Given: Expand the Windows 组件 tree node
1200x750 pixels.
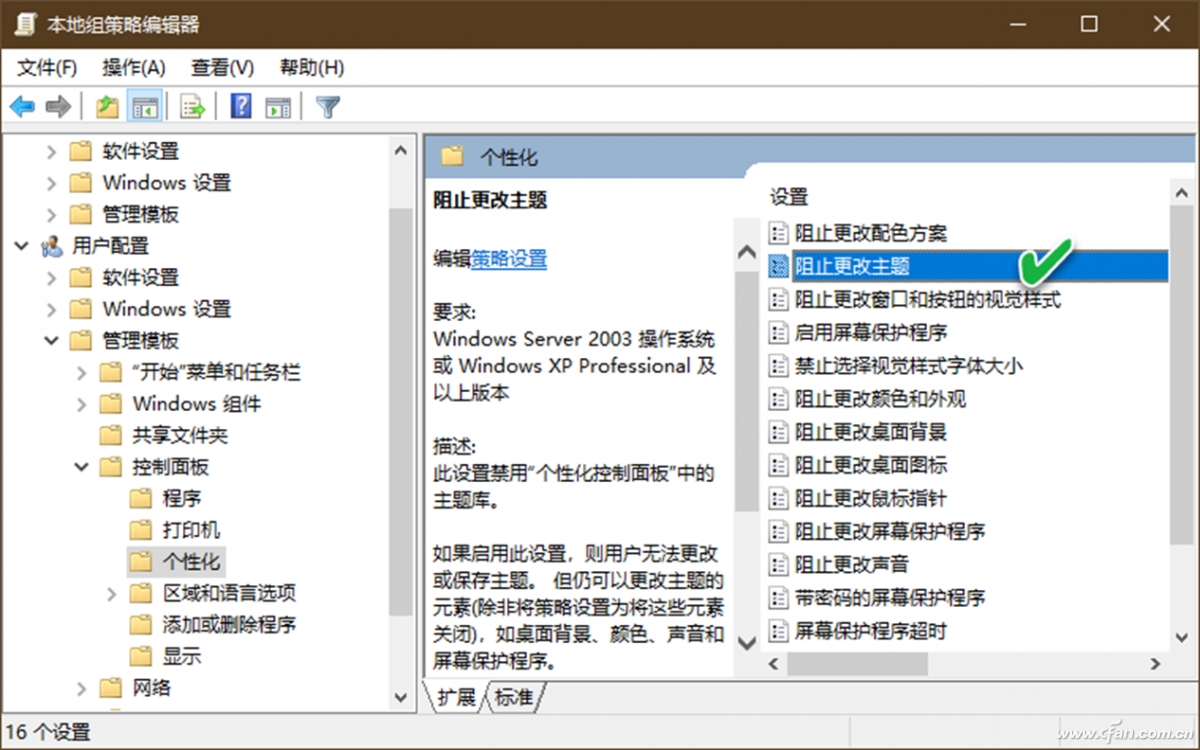Looking at the screenshot, I should pos(82,404).
